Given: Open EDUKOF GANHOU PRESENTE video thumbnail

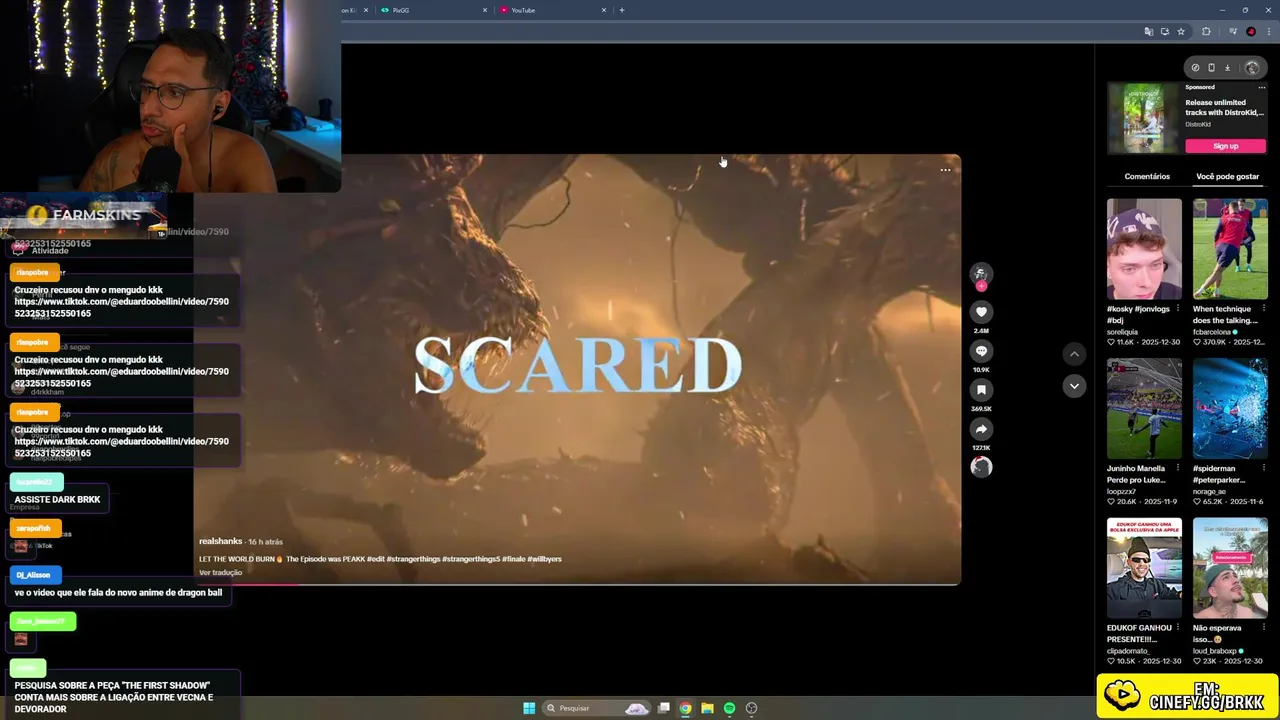Looking at the screenshot, I should click(x=1144, y=569).
